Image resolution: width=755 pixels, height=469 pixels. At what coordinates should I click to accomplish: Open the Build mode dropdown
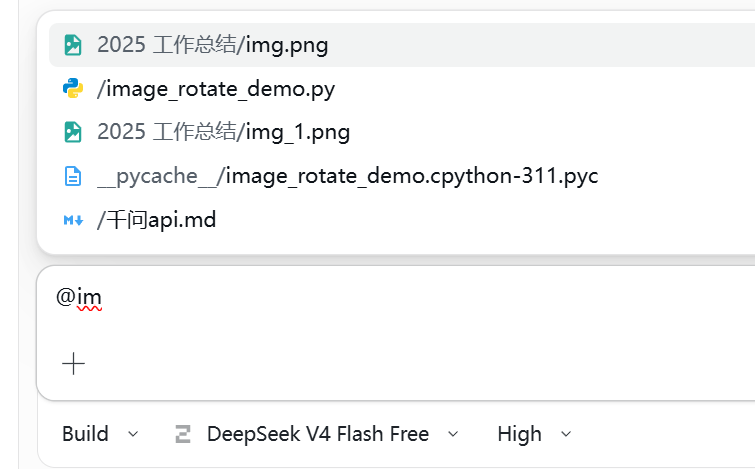[100, 434]
